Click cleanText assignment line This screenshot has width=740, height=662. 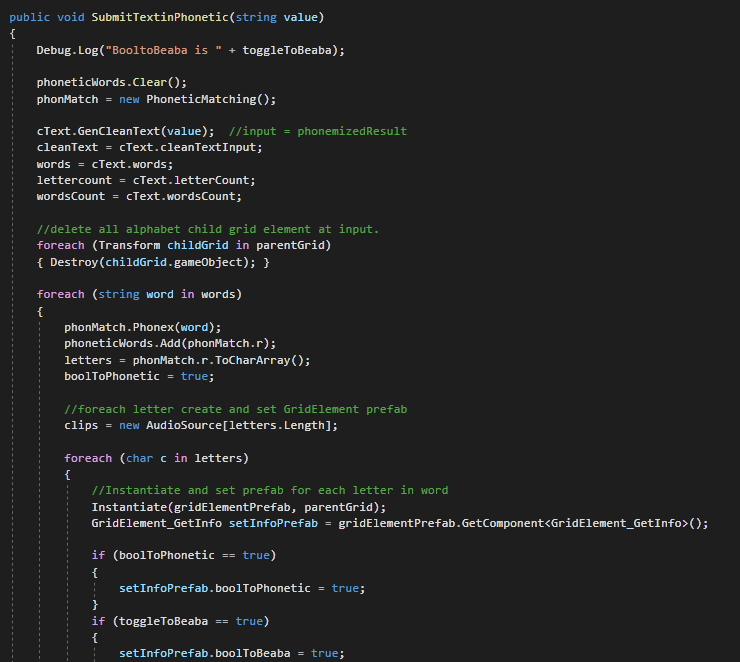[x=149, y=148]
